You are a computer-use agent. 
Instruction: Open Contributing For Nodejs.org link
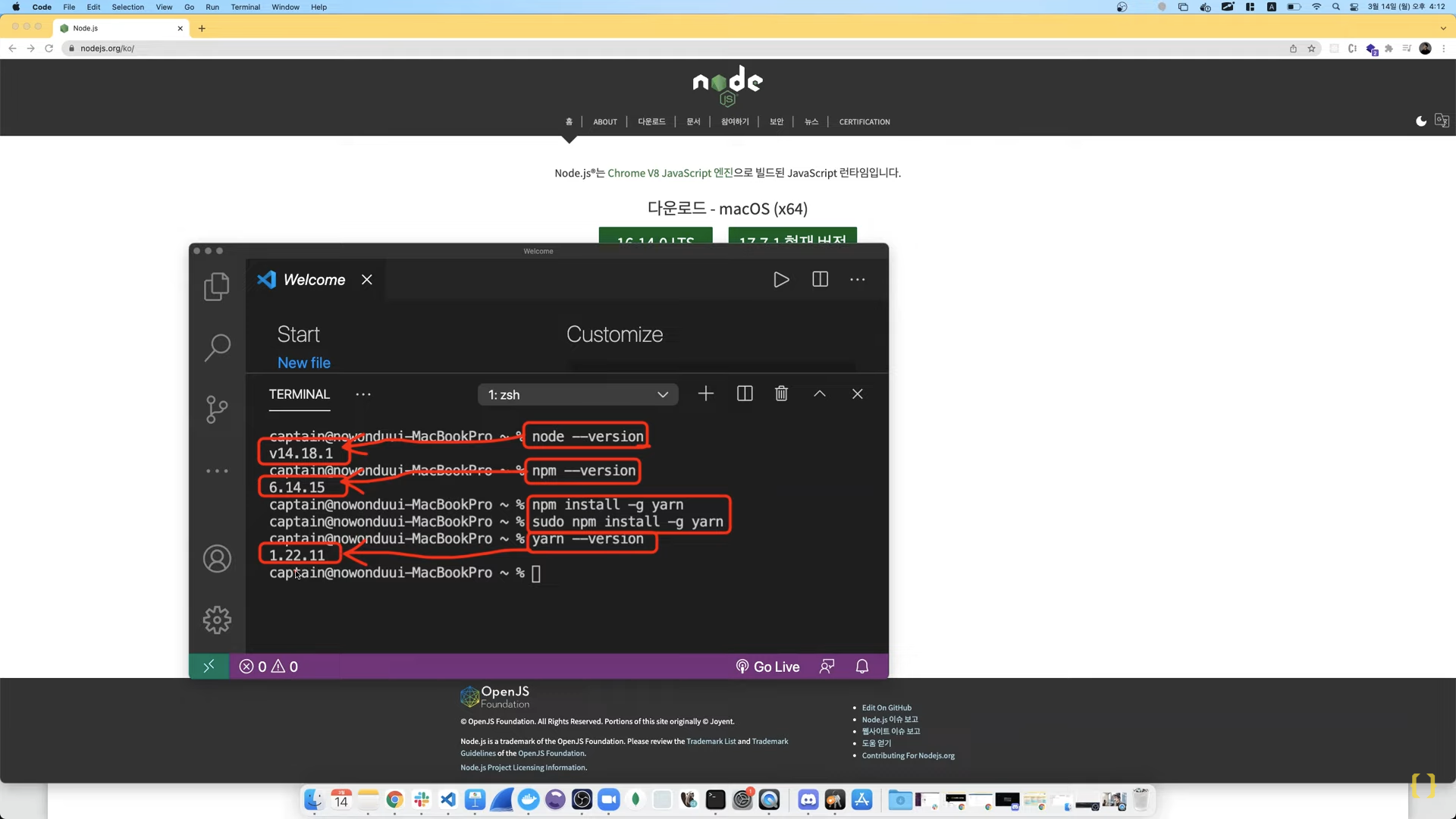coord(908,756)
